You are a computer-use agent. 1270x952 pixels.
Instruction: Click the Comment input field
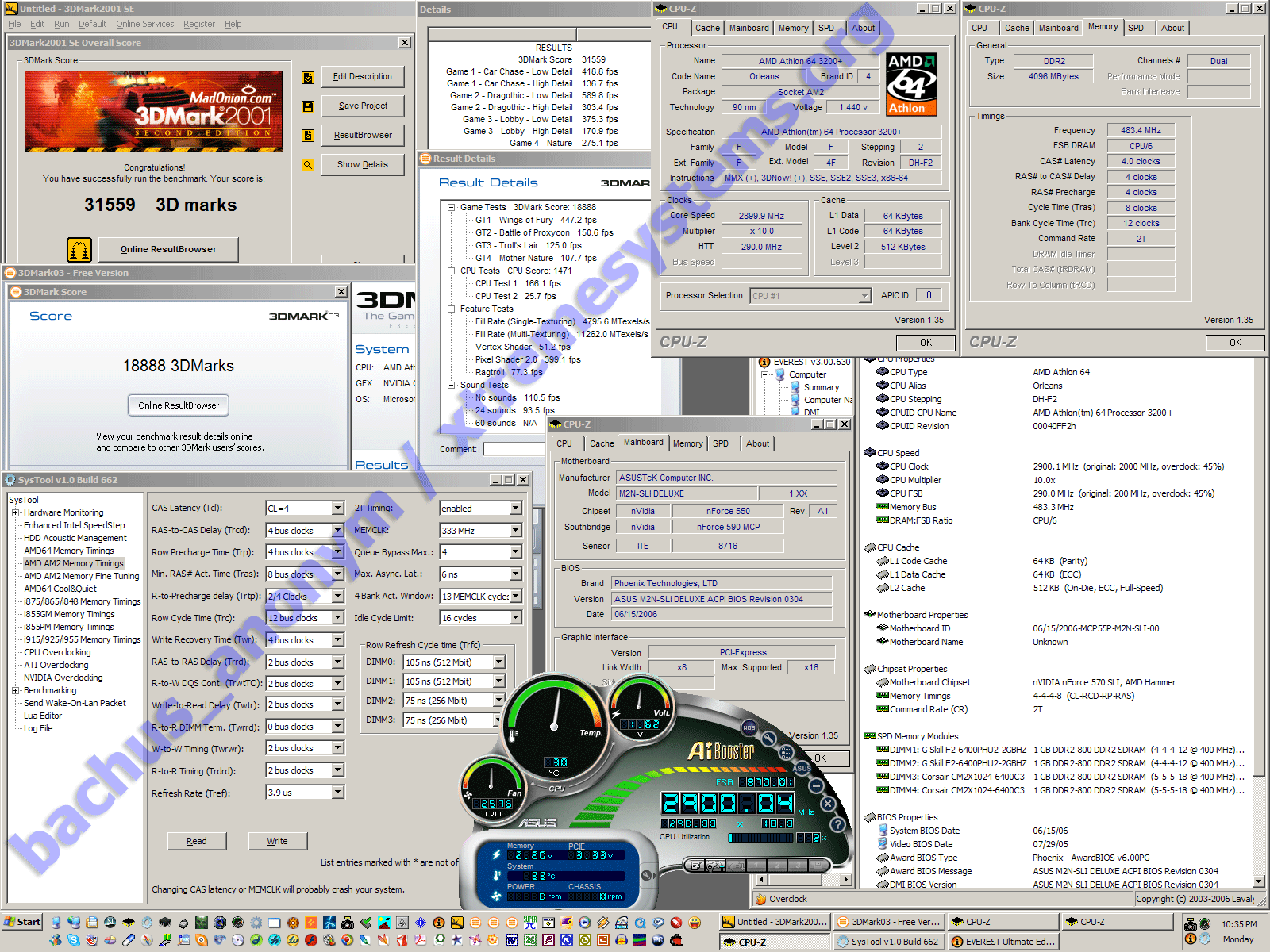coord(516,450)
